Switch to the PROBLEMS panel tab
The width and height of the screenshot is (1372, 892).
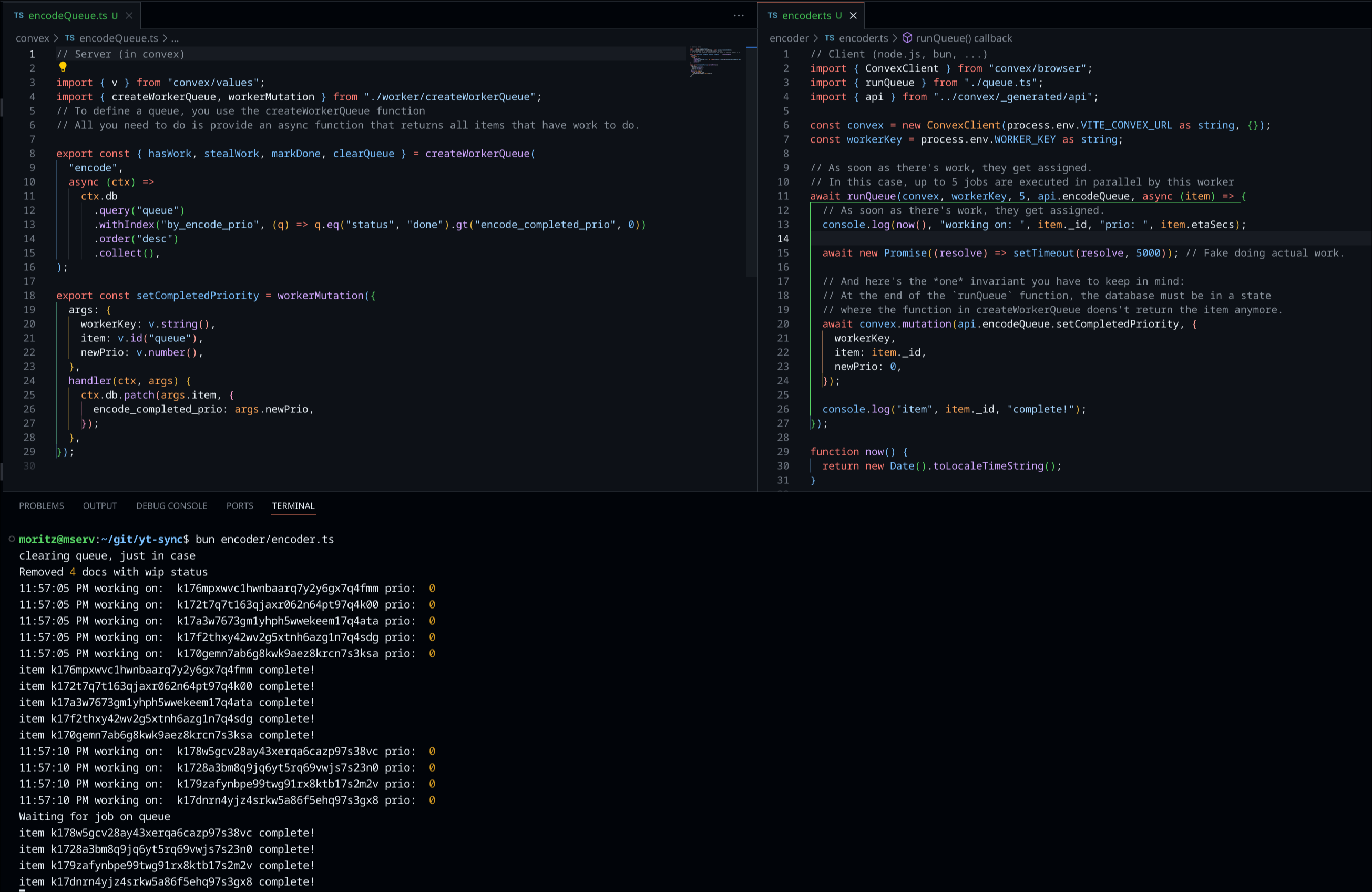pos(42,505)
